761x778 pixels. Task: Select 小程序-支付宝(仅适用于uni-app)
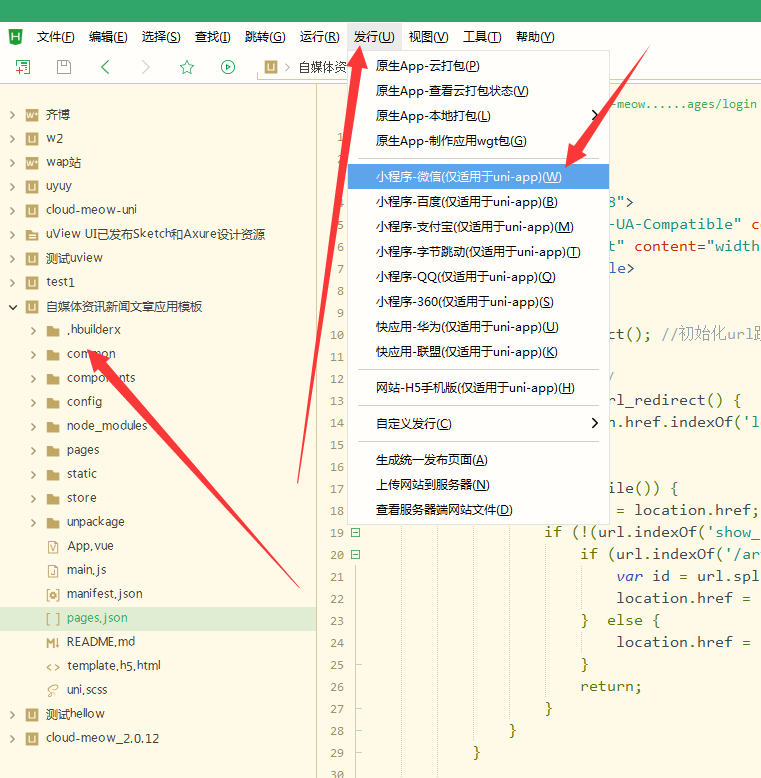pyautogui.click(x=478, y=227)
